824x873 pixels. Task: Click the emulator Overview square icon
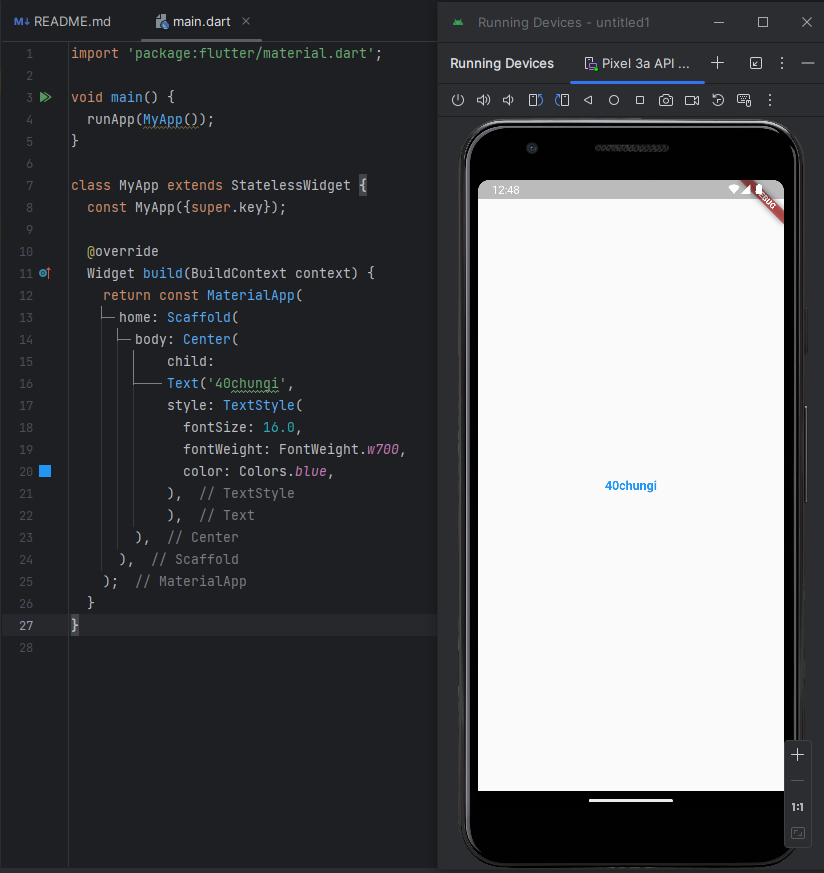[640, 100]
